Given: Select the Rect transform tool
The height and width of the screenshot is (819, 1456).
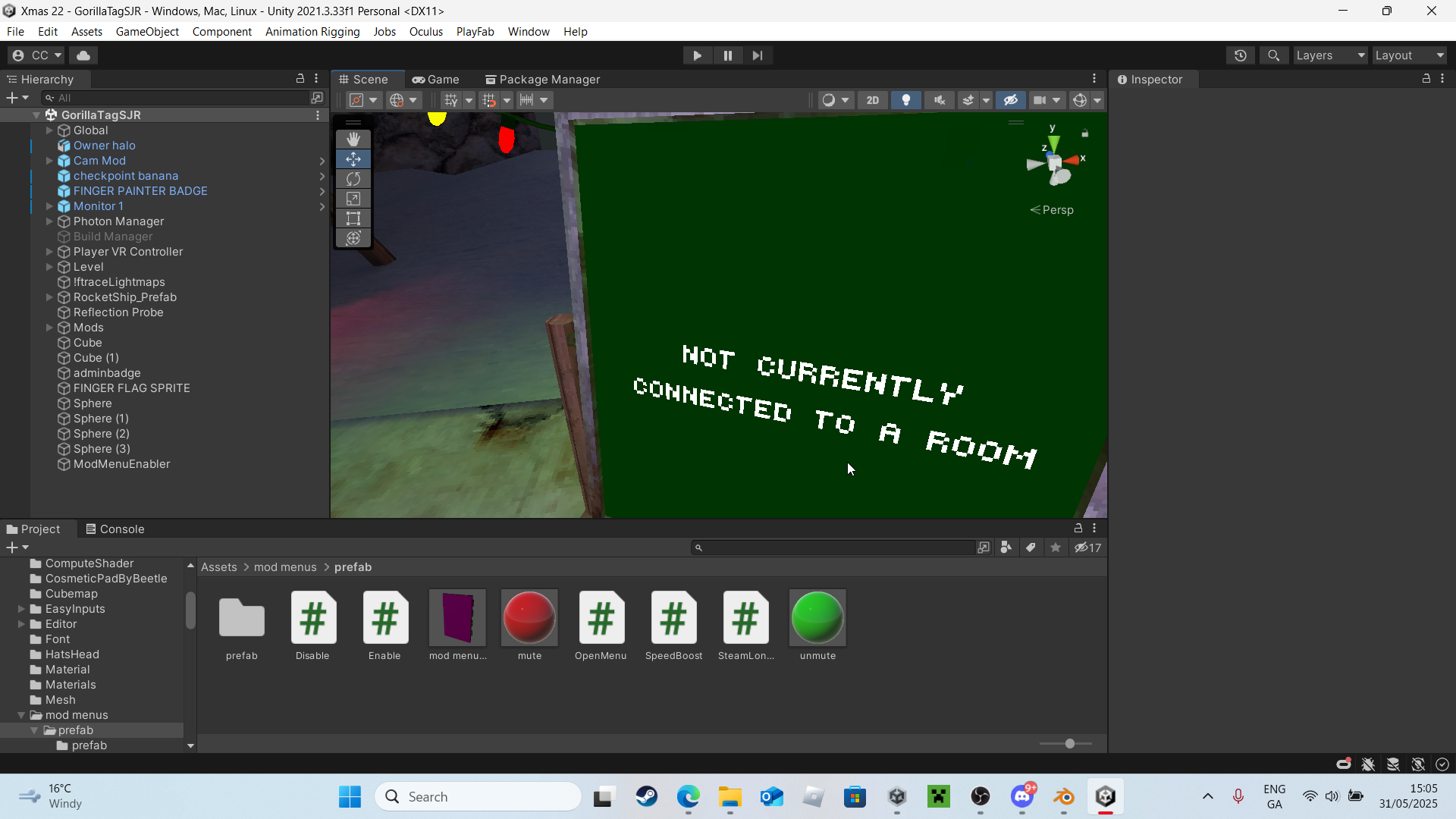Looking at the screenshot, I should coord(353,218).
